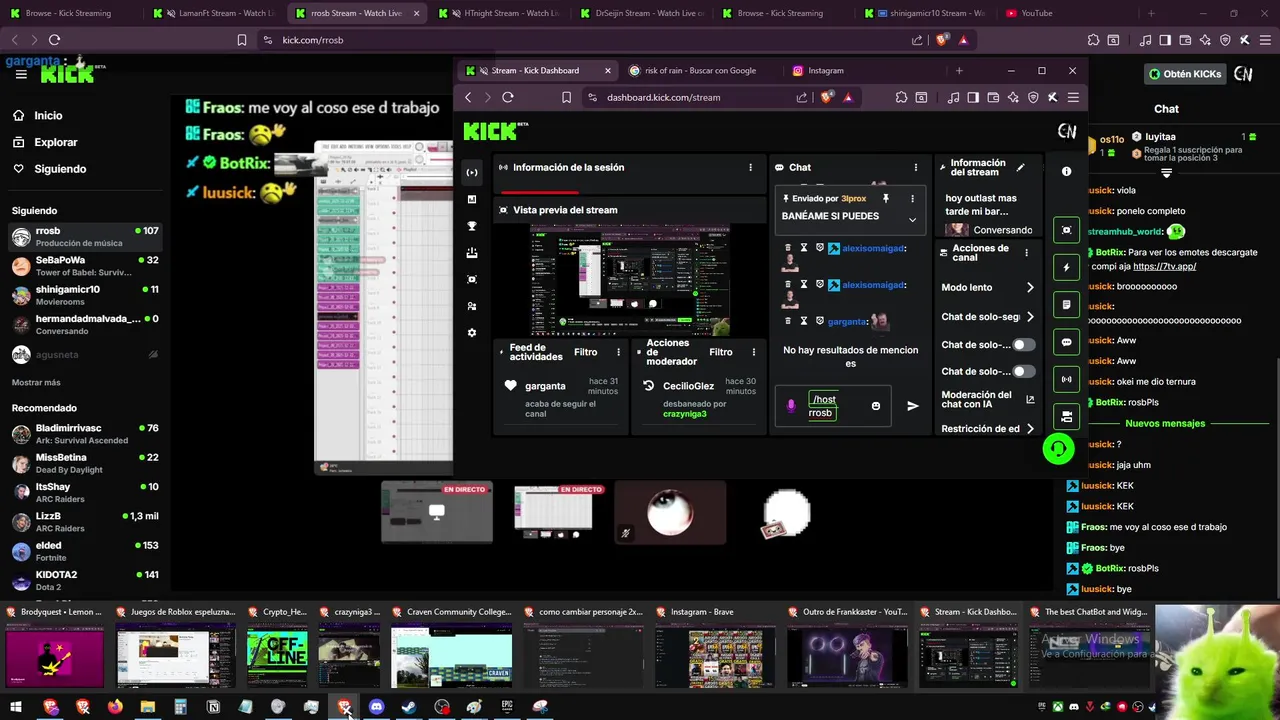Screen dimensions: 1280x720
Task: Open the trophy icon in dashboard sidebar
Action: [x=472, y=226]
